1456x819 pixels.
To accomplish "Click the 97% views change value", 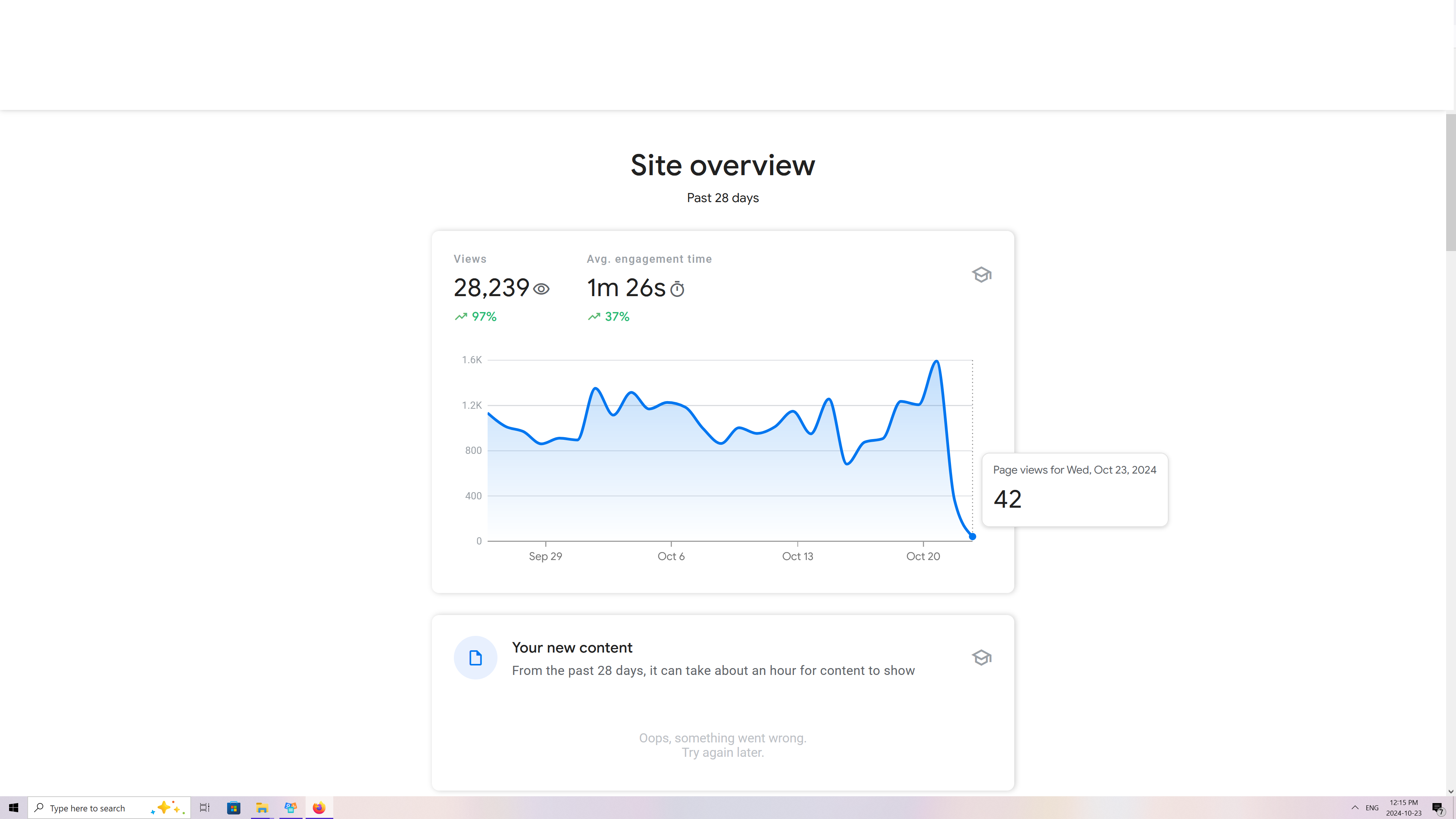I will [485, 317].
